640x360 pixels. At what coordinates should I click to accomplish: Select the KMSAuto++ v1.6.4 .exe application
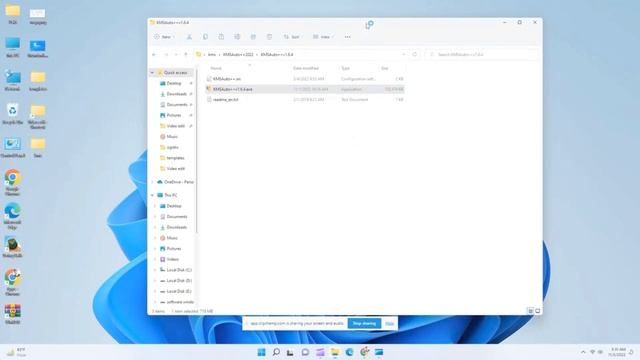click(305, 89)
